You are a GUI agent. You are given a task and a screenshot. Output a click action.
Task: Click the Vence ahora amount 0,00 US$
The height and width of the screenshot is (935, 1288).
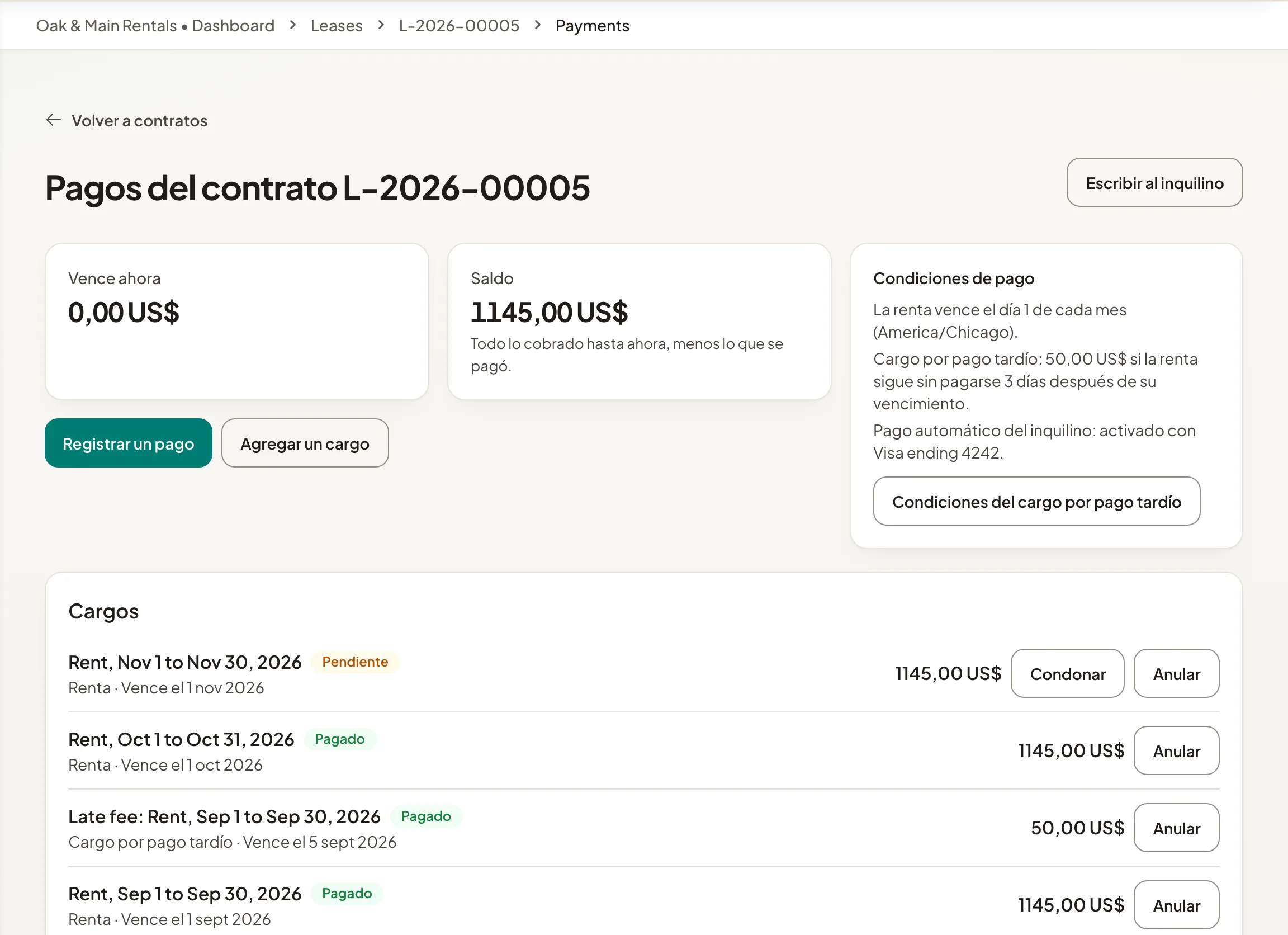tap(124, 313)
